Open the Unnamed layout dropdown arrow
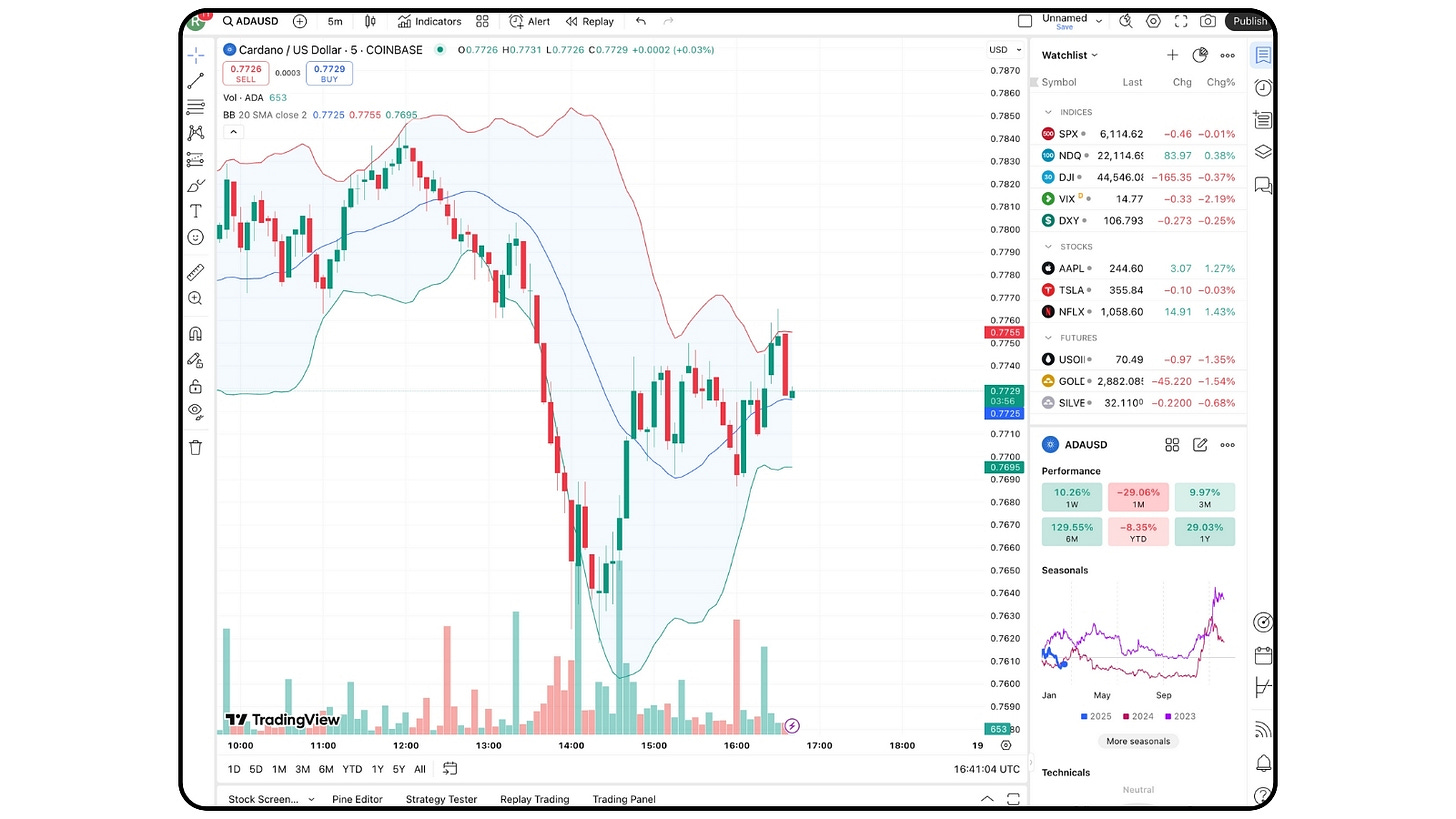This screenshot has height=819, width=1456. (x=1099, y=21)
